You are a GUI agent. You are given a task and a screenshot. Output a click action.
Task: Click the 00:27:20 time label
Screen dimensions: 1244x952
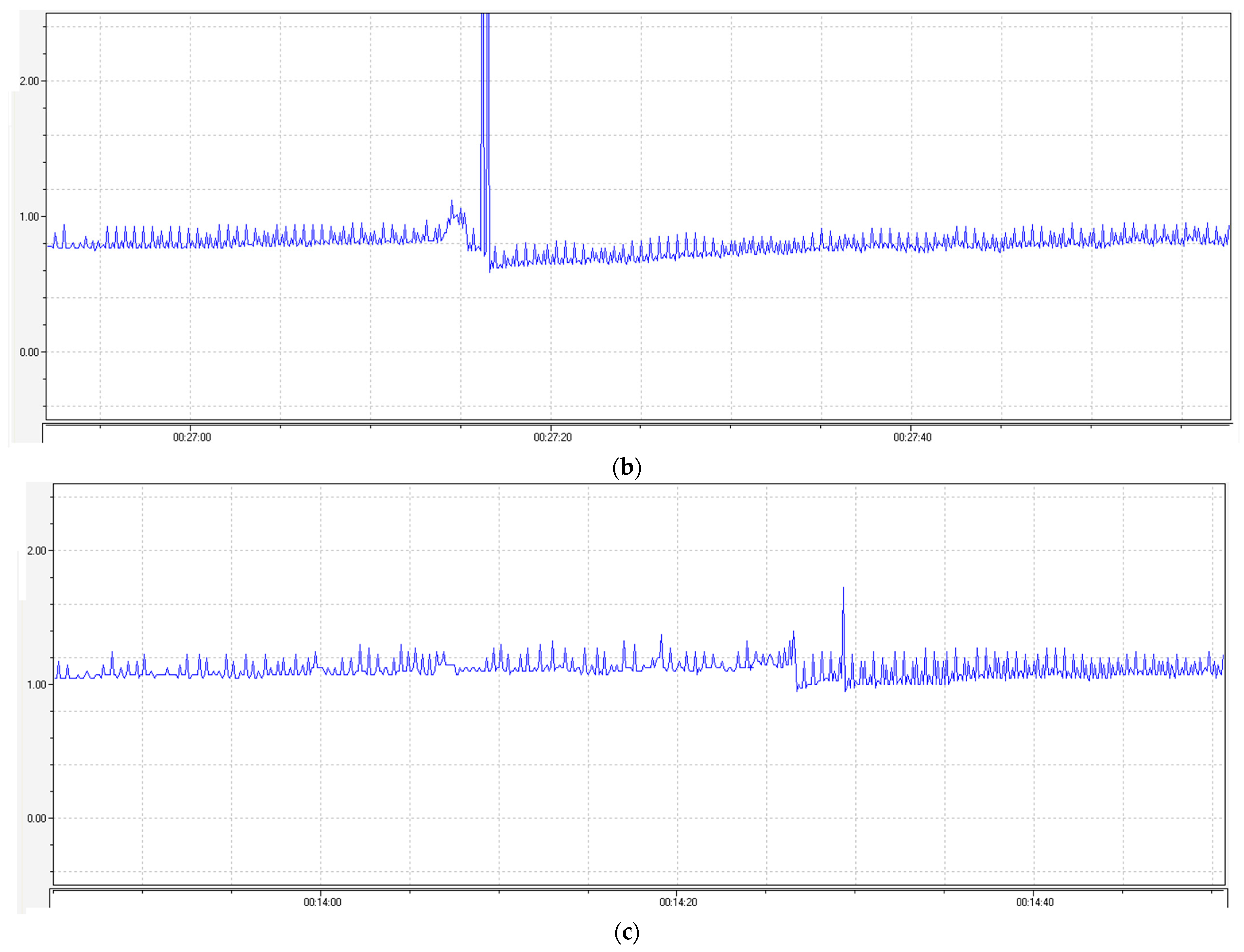[552, 437]
